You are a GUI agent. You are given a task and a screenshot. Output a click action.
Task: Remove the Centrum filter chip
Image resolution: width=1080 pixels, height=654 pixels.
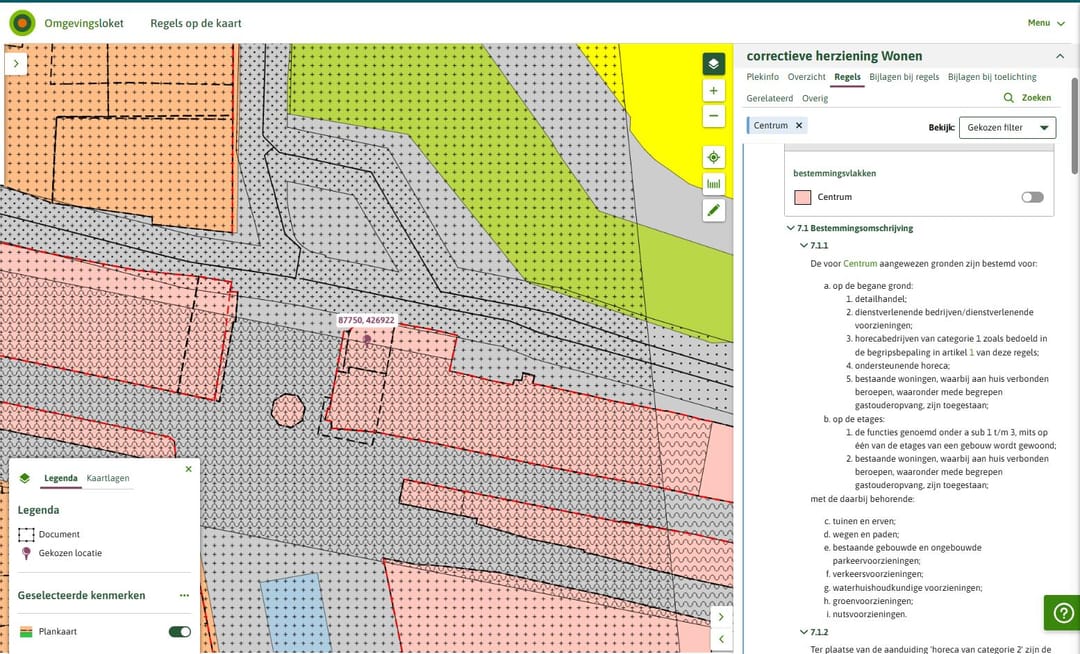tap(799, 125)
